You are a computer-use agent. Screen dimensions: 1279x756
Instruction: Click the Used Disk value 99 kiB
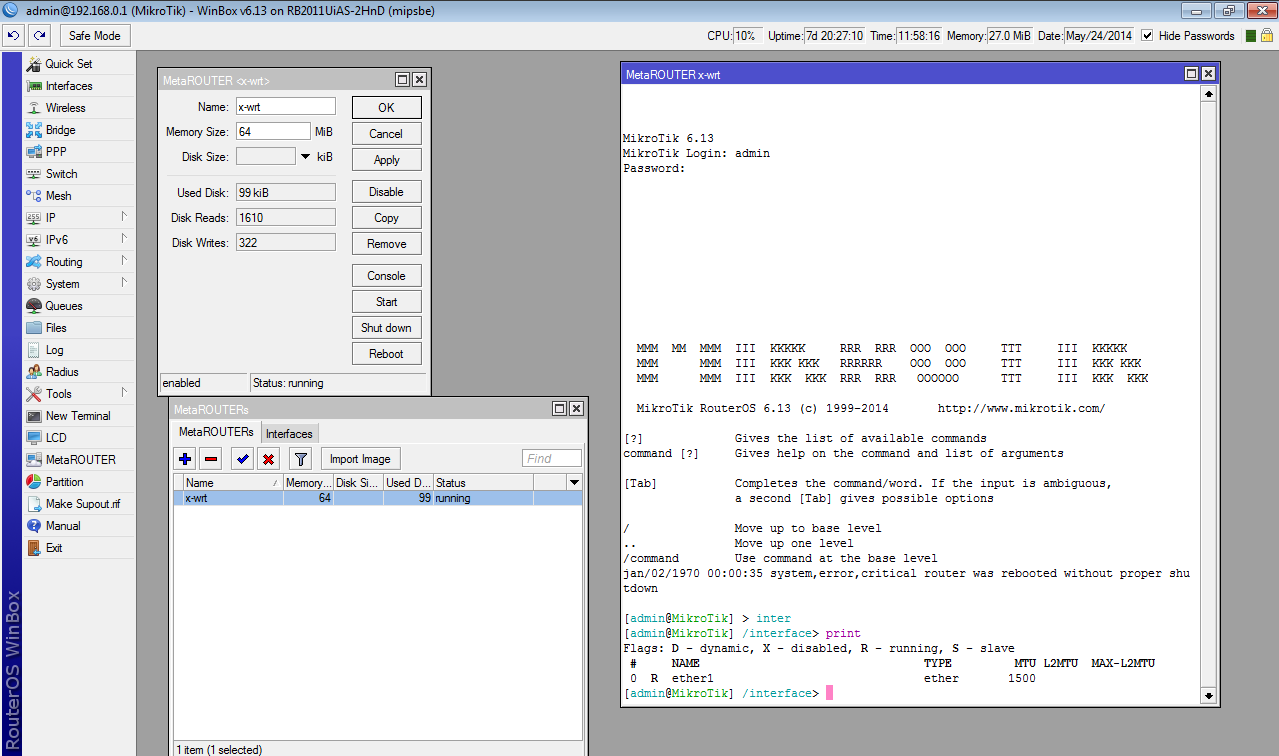pos(285,192)
